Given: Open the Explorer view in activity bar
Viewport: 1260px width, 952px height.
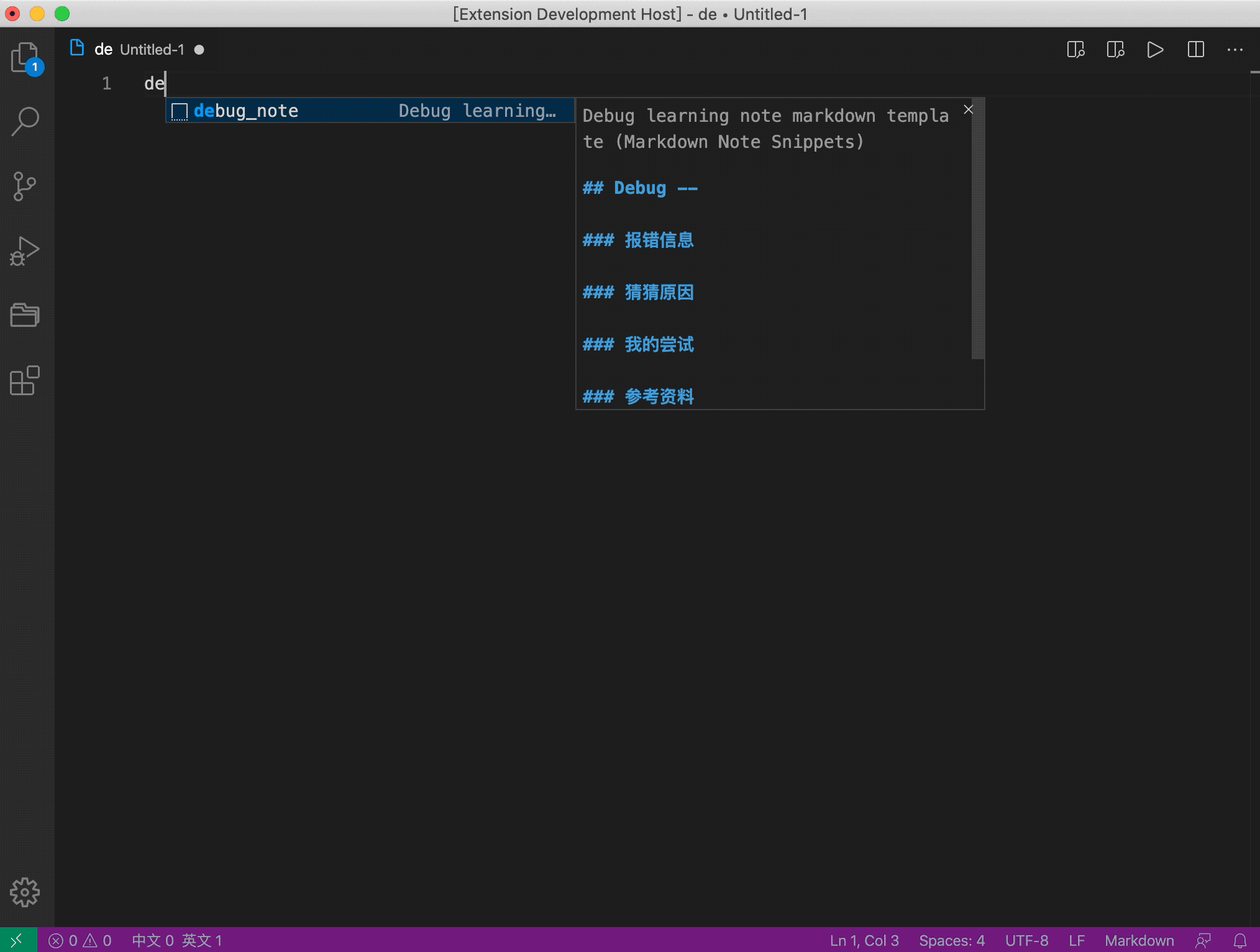Looking at the screenshot, I should tap(25, 58).
